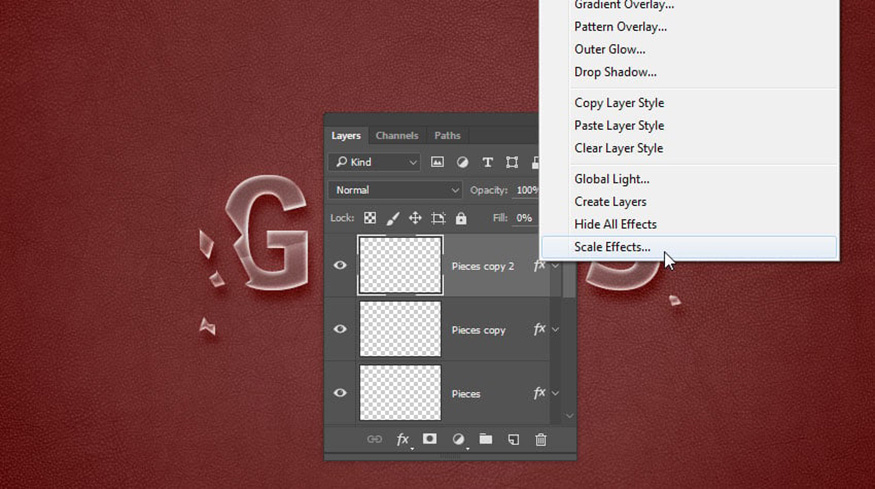
Task: Click the pixel layer filter icon
Action: tap(437, 162)
